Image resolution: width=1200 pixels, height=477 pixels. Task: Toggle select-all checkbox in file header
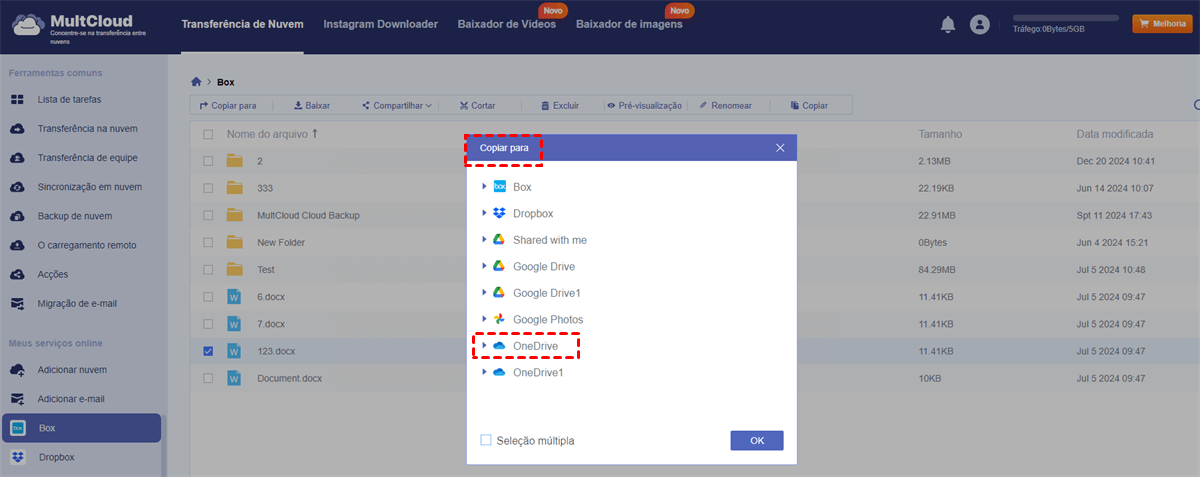(208, 134)
